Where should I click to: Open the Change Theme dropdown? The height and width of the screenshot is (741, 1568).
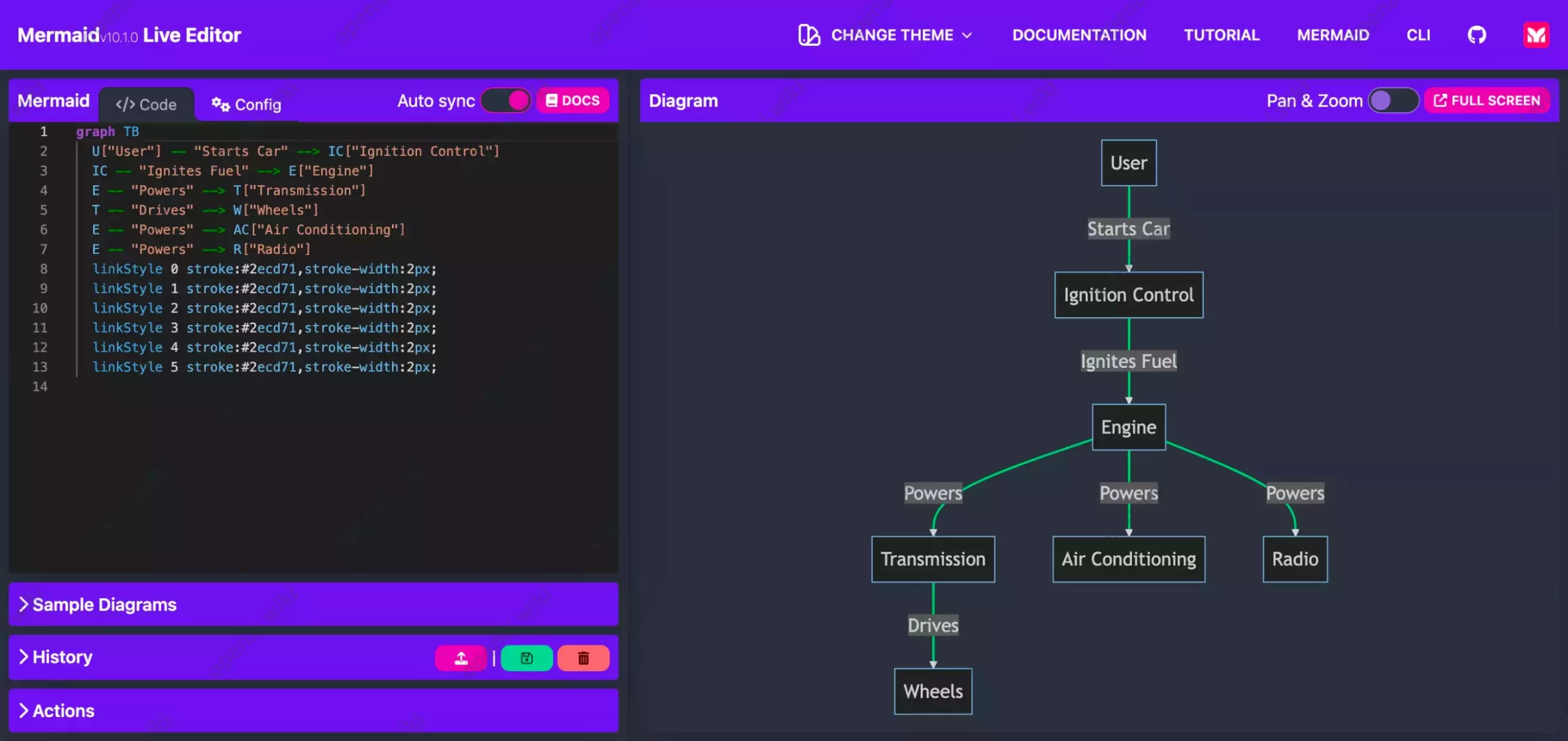pos(886,35)
